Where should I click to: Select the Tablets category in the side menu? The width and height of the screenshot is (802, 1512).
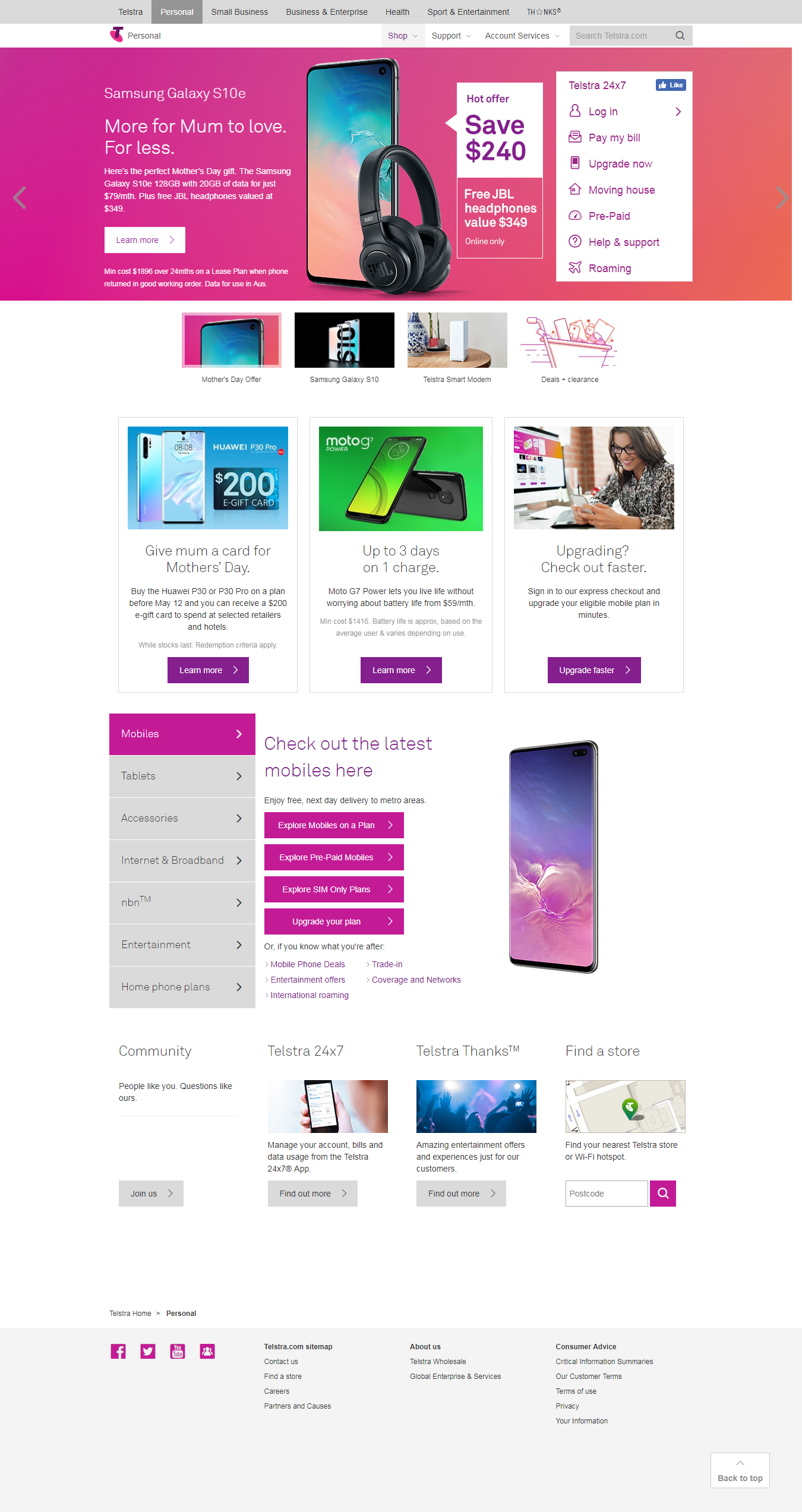[182, 776]
